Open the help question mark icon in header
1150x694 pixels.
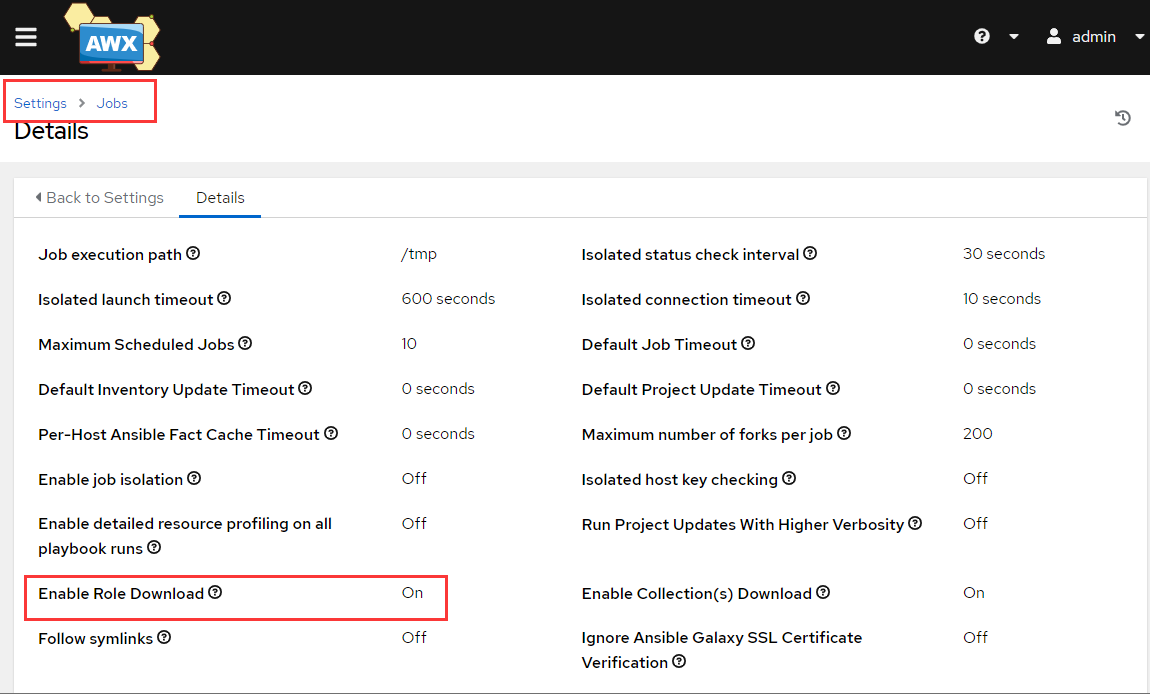tap(981, 36)
